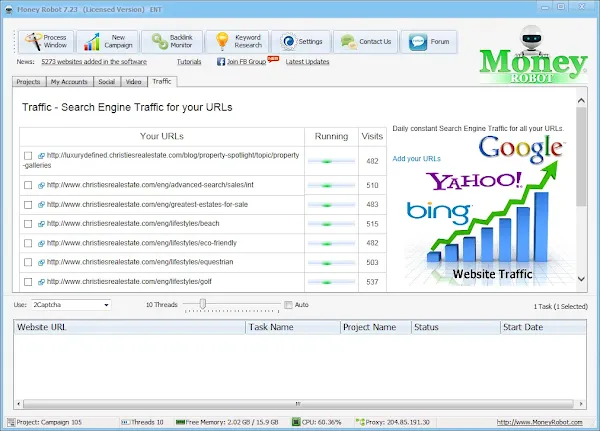Viewport: 600px width, 431px height.
Task: Click progress bar for lifestyles/beach URL
Action: (331, 224)
